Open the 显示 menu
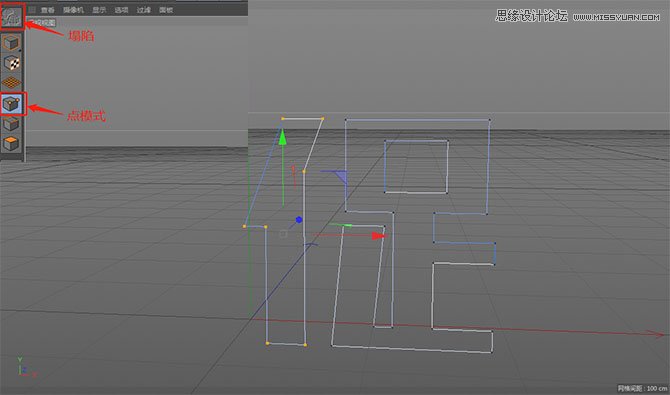Image resolution: width=670 pixels, height=395 pixels. [99, 10]
